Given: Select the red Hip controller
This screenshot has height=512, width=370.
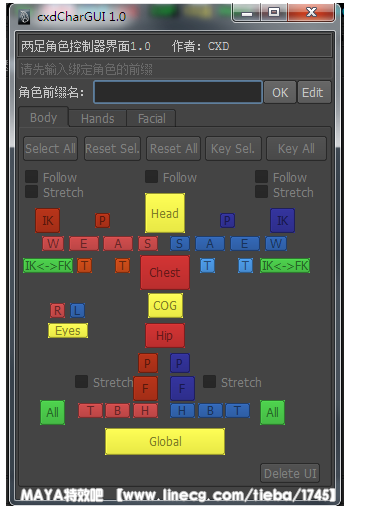Looking at the screenshot, I should click(165, 335).
